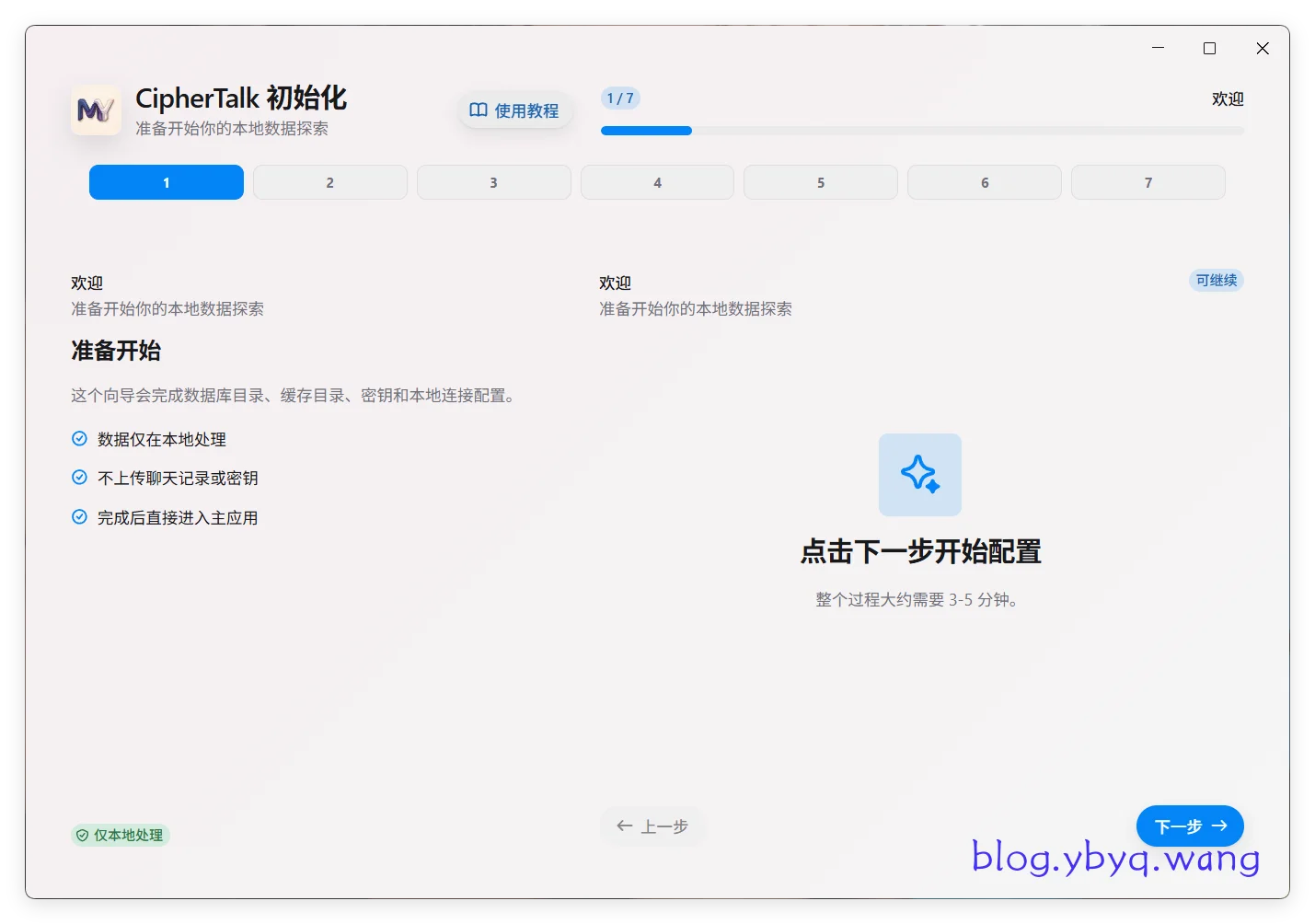Open the 使用教程 tutorial button

[x=514, y=110]
